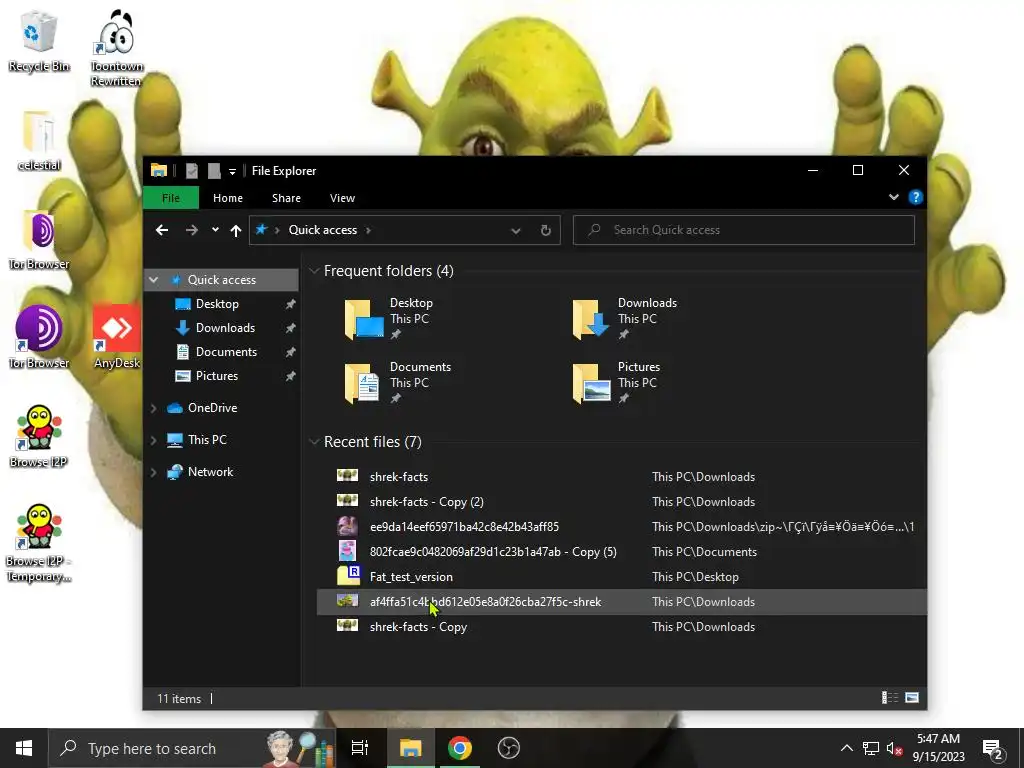Viewport: 1024px width, 768px height.
Task: Open the taskbar clock showing 5:47 AM
Action: (x=938, y=748)
